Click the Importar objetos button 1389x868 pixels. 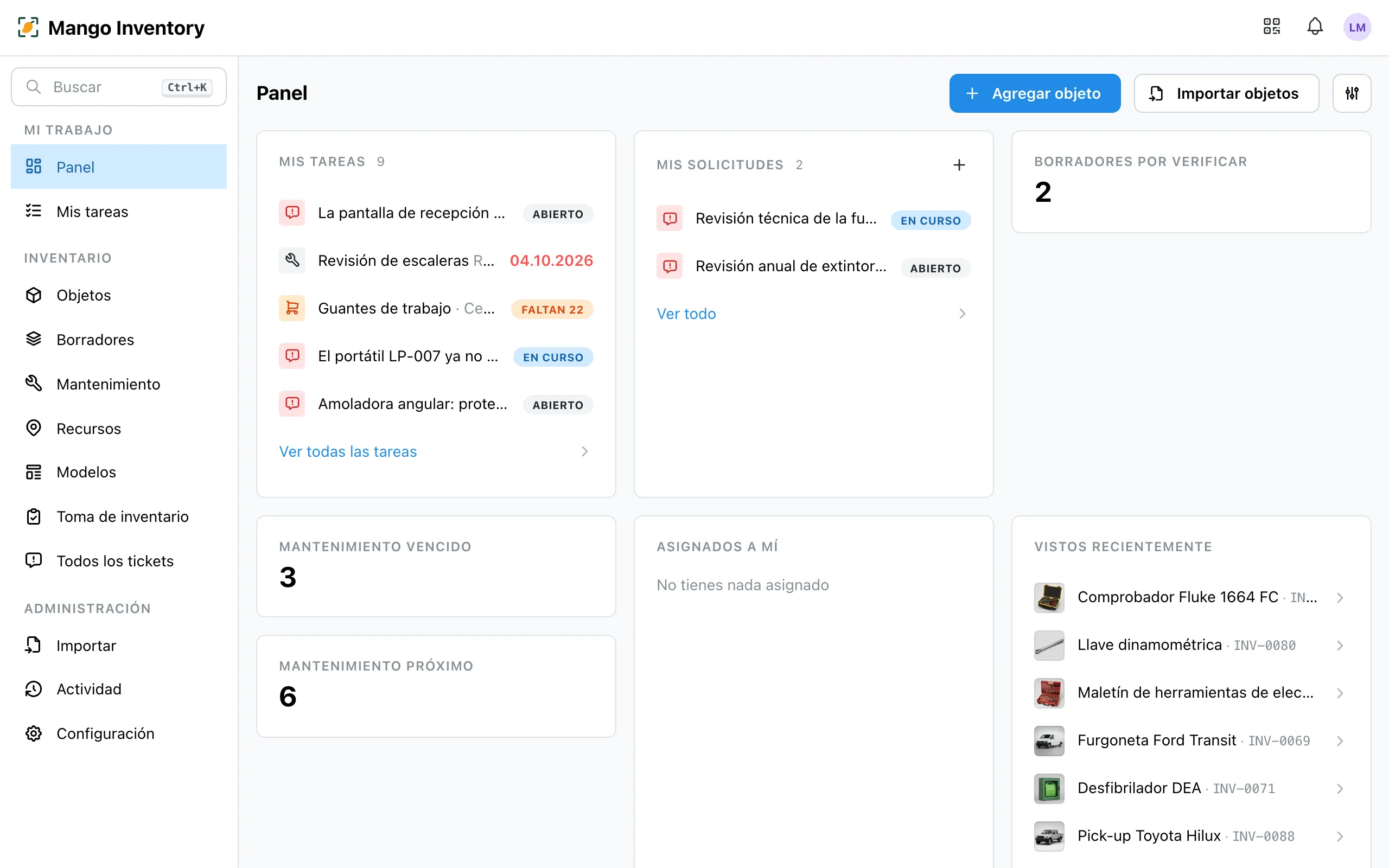[1227, 93]
